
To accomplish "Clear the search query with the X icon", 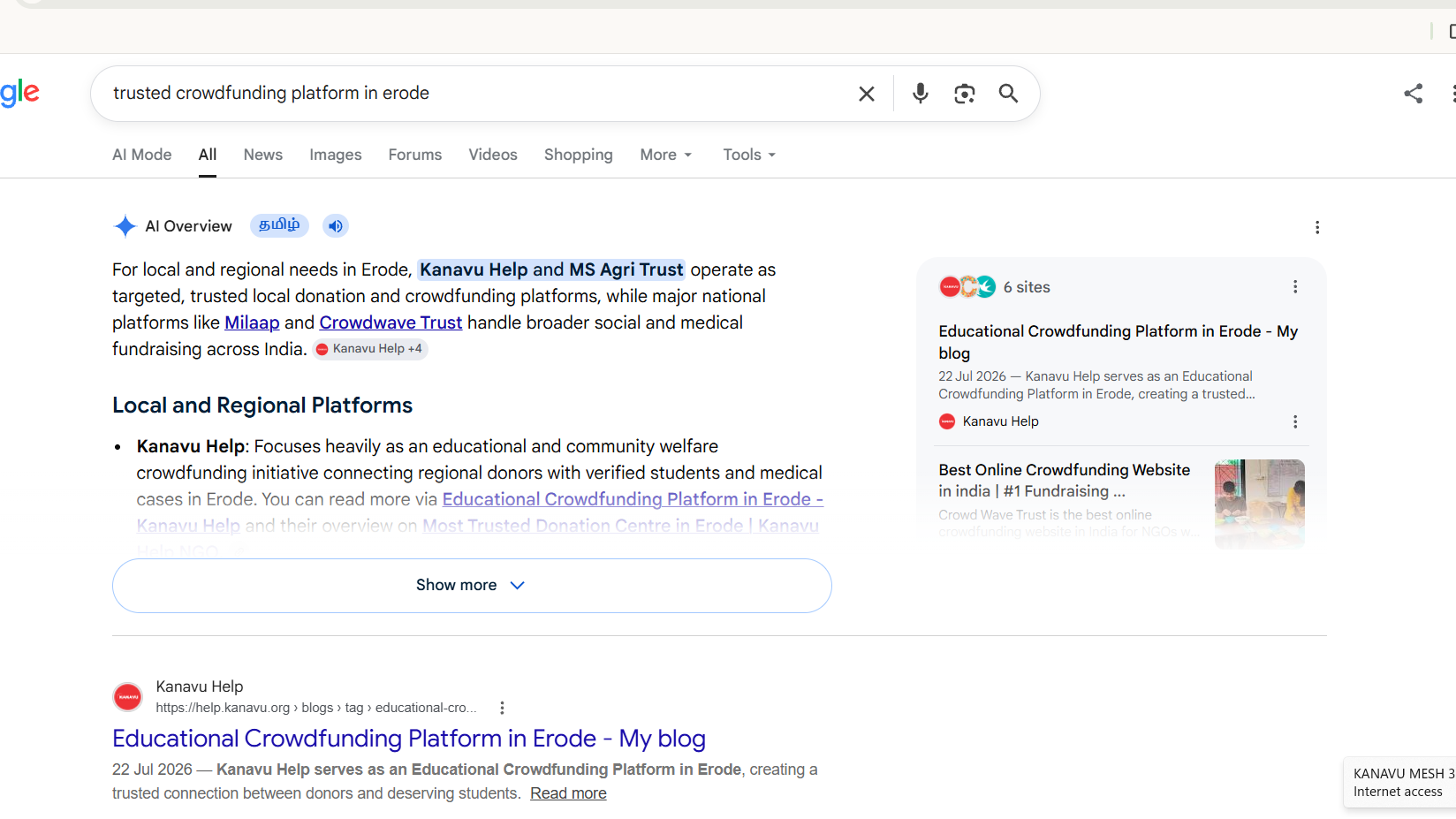I will (866, 94).
